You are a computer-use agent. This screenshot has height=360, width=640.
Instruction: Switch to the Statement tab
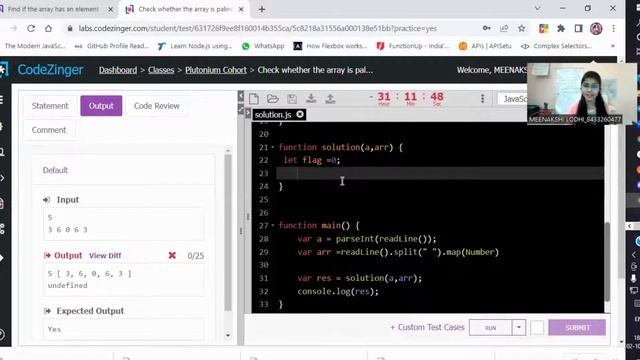(x=50, y=106)
